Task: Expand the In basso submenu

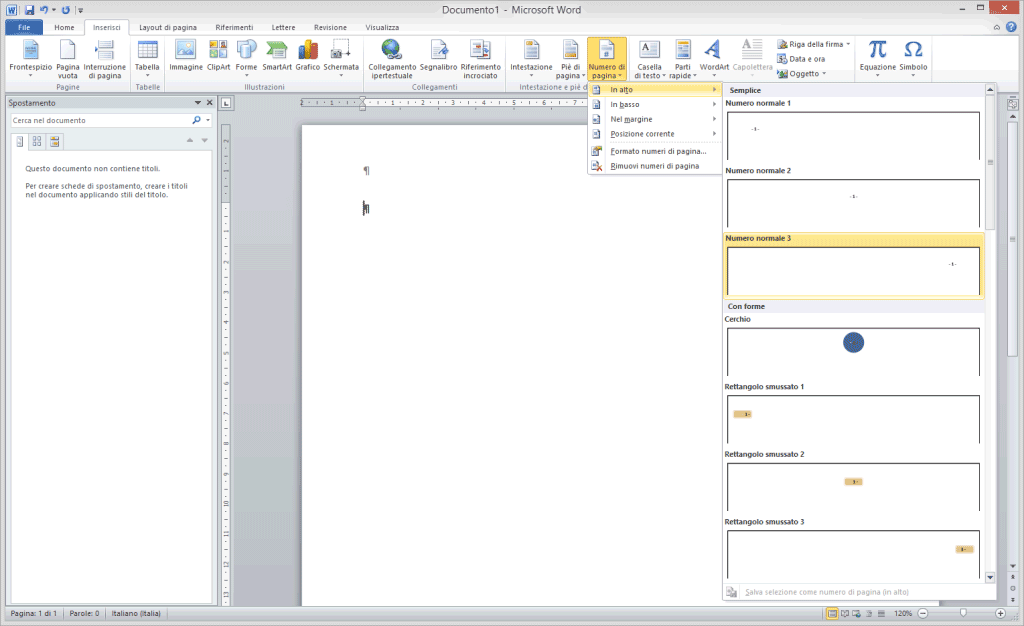Action: pyautogui.click(x=654, y=104)
